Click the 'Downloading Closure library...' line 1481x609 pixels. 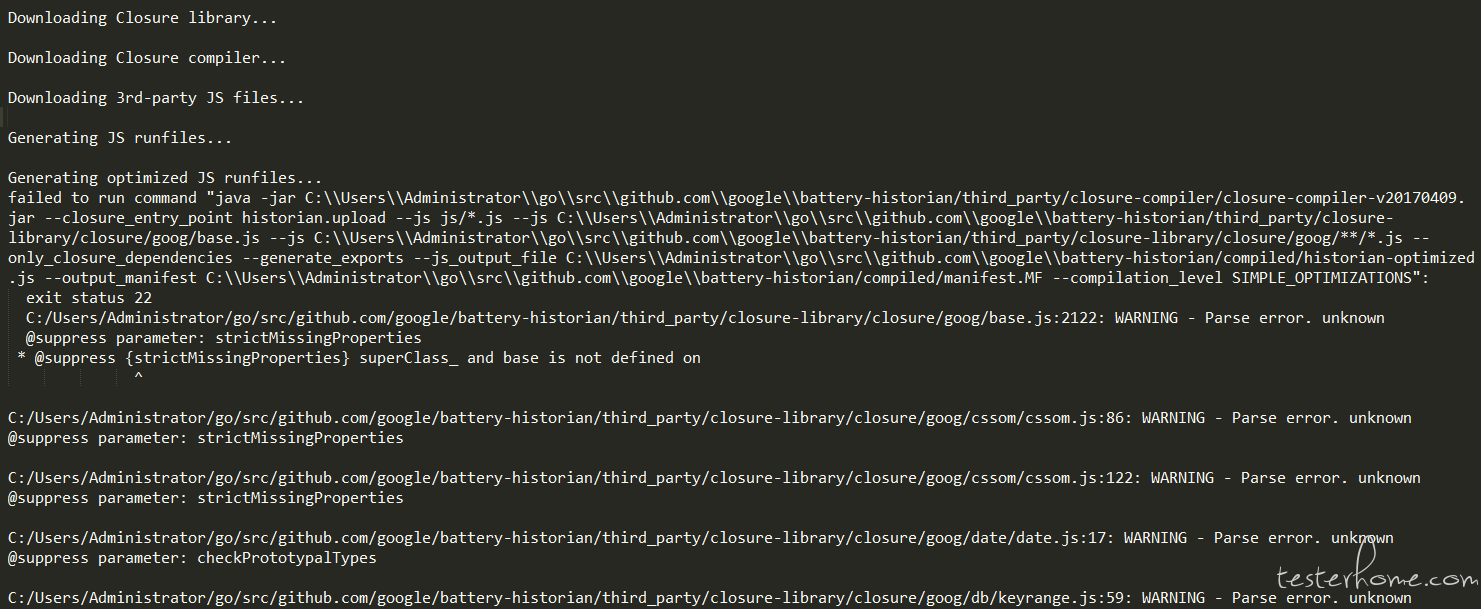tap(143, 18)
